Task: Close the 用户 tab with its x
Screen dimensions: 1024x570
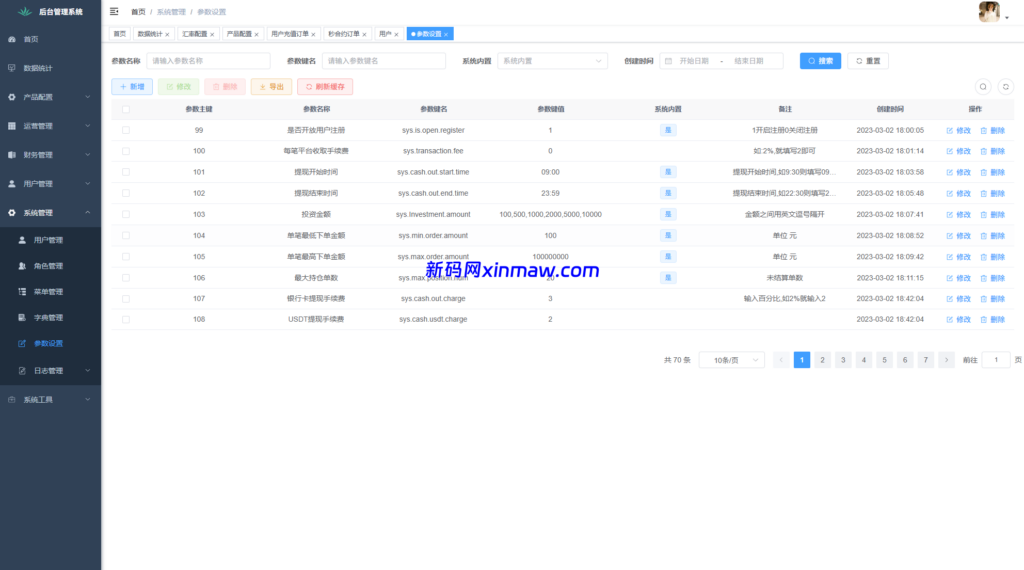Action: tap(396, 35)
